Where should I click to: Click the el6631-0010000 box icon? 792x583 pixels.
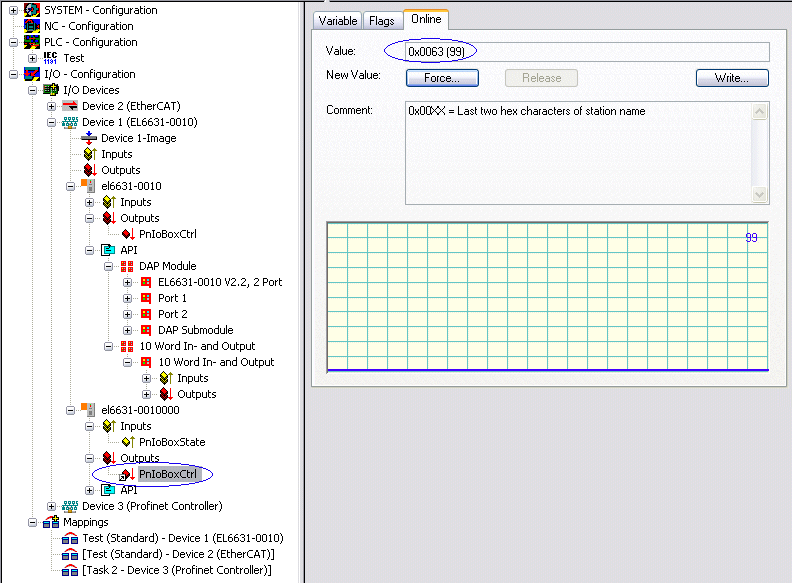pos(88,410)
